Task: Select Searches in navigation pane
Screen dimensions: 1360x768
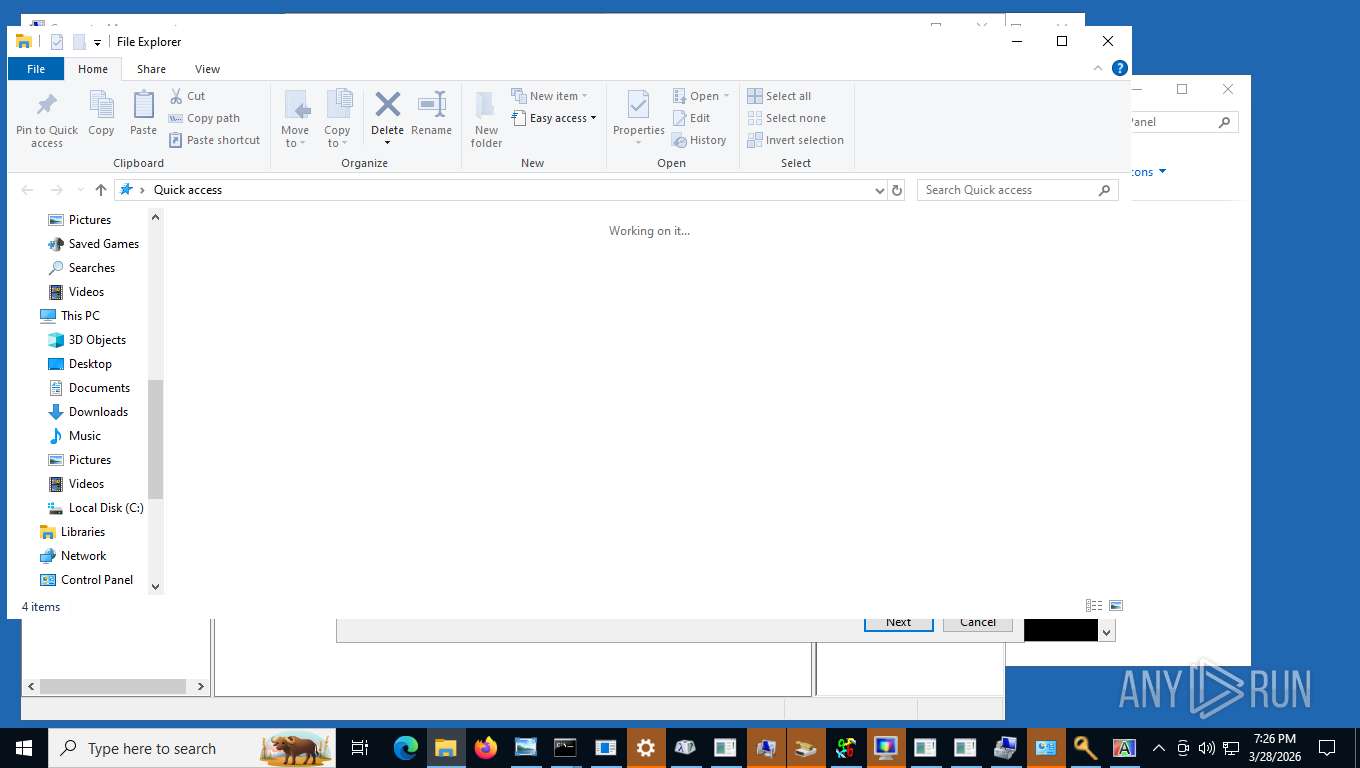Action: pyautogui.click(x=92, y=268)
